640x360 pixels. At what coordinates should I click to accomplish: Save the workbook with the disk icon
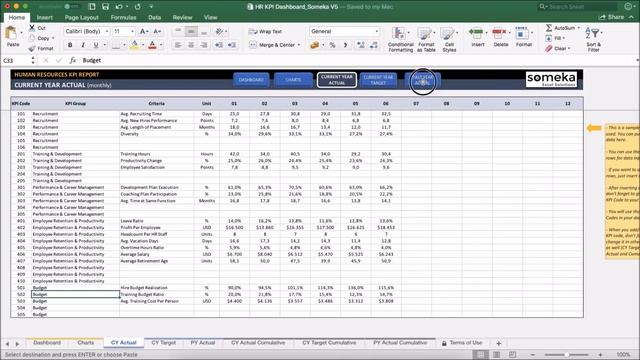pos(105,7)
